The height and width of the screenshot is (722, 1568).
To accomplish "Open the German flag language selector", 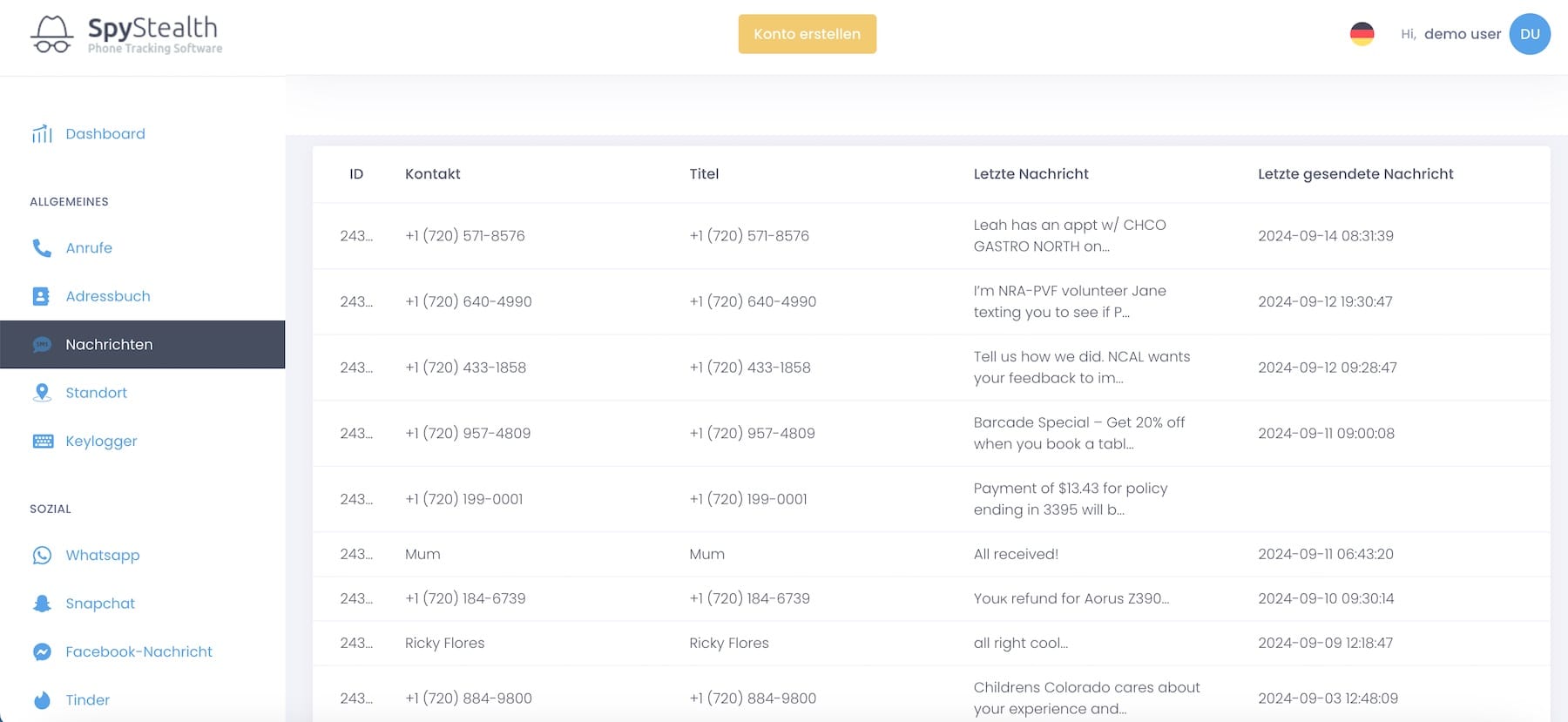I will coord(1362,34).
